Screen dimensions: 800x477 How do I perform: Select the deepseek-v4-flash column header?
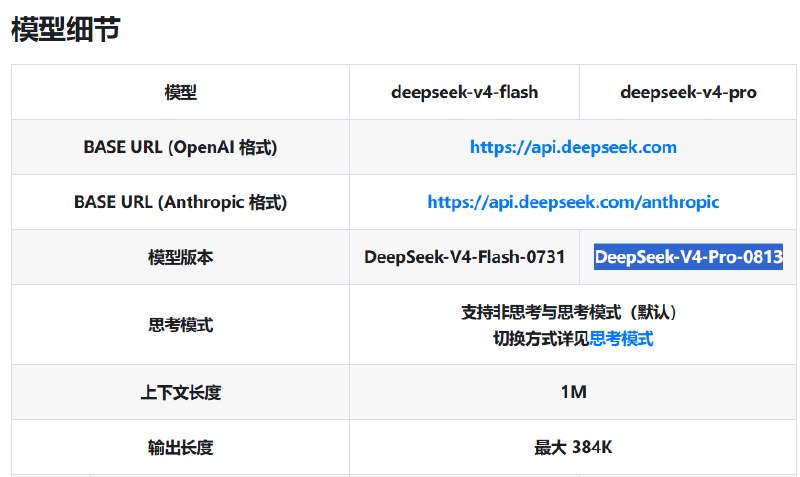pos(464,92)
